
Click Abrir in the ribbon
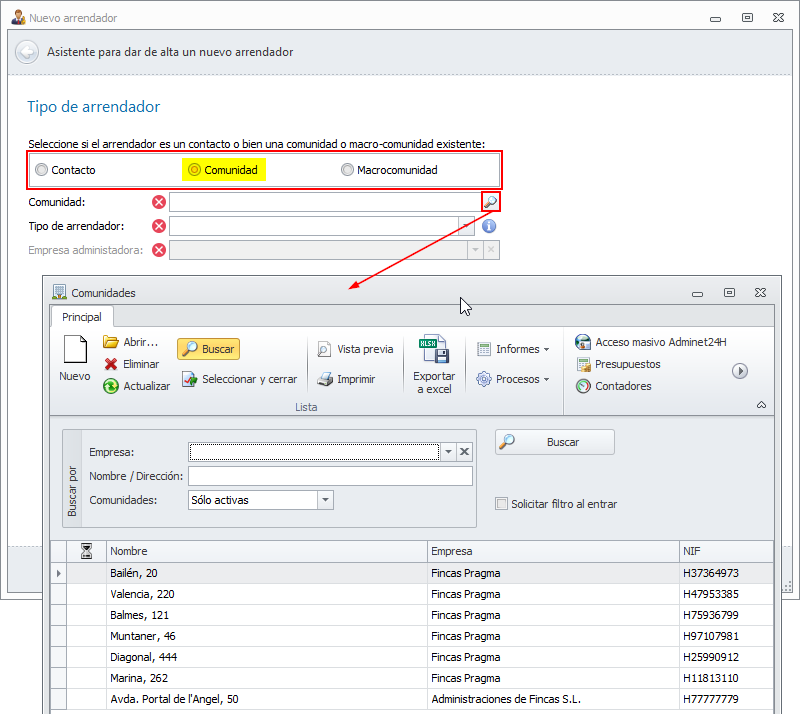(x=131, y=342)
